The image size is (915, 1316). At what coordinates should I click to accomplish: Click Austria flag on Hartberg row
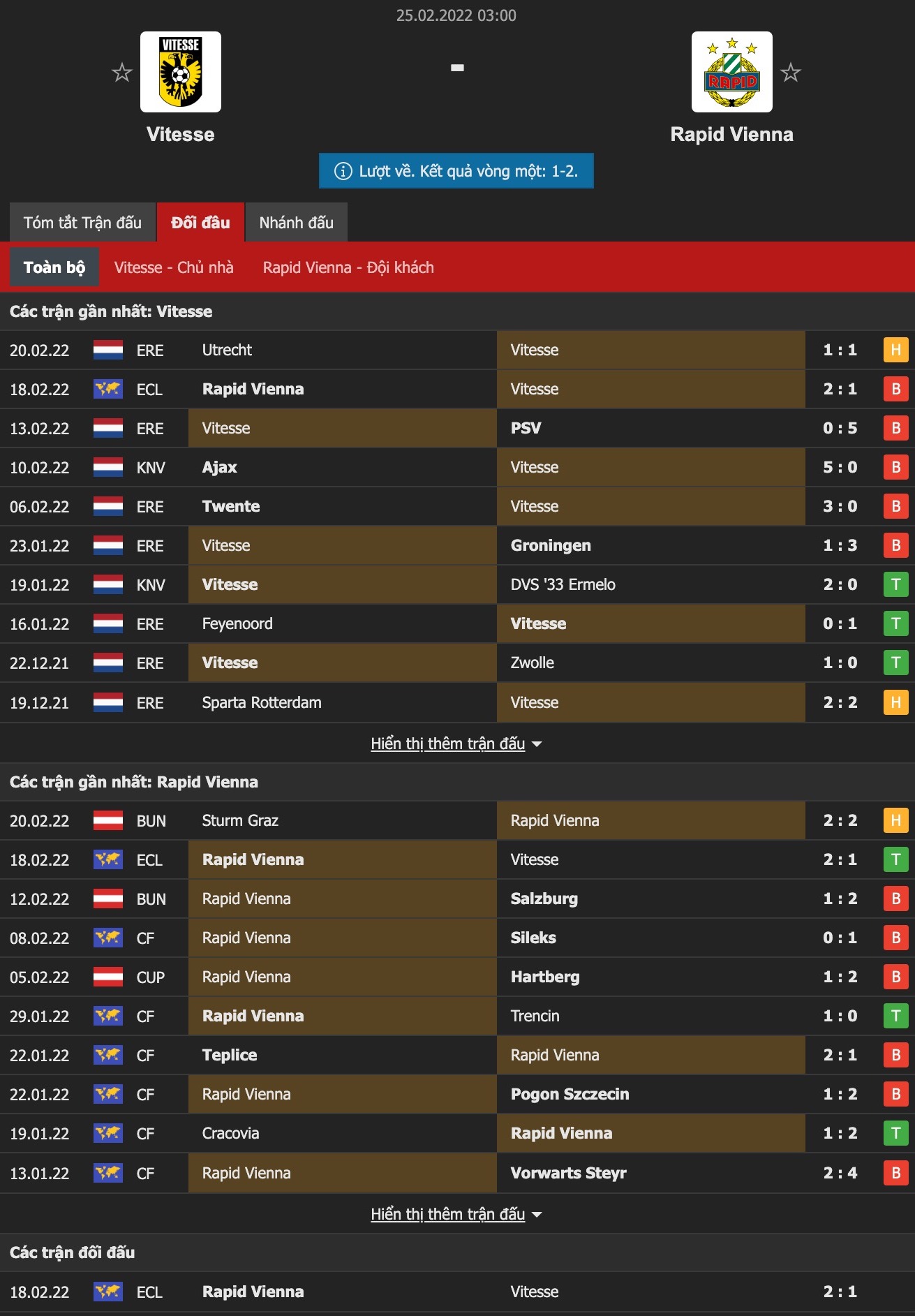108,977
